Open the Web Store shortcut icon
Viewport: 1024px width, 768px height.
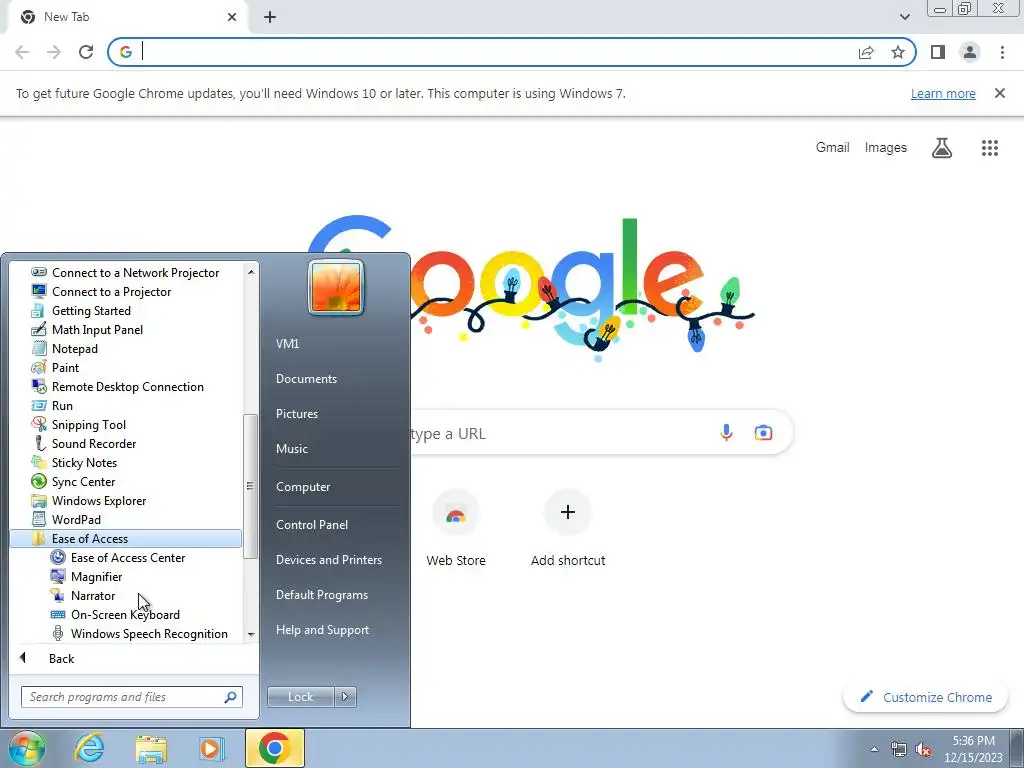click(x=456, y=513)
